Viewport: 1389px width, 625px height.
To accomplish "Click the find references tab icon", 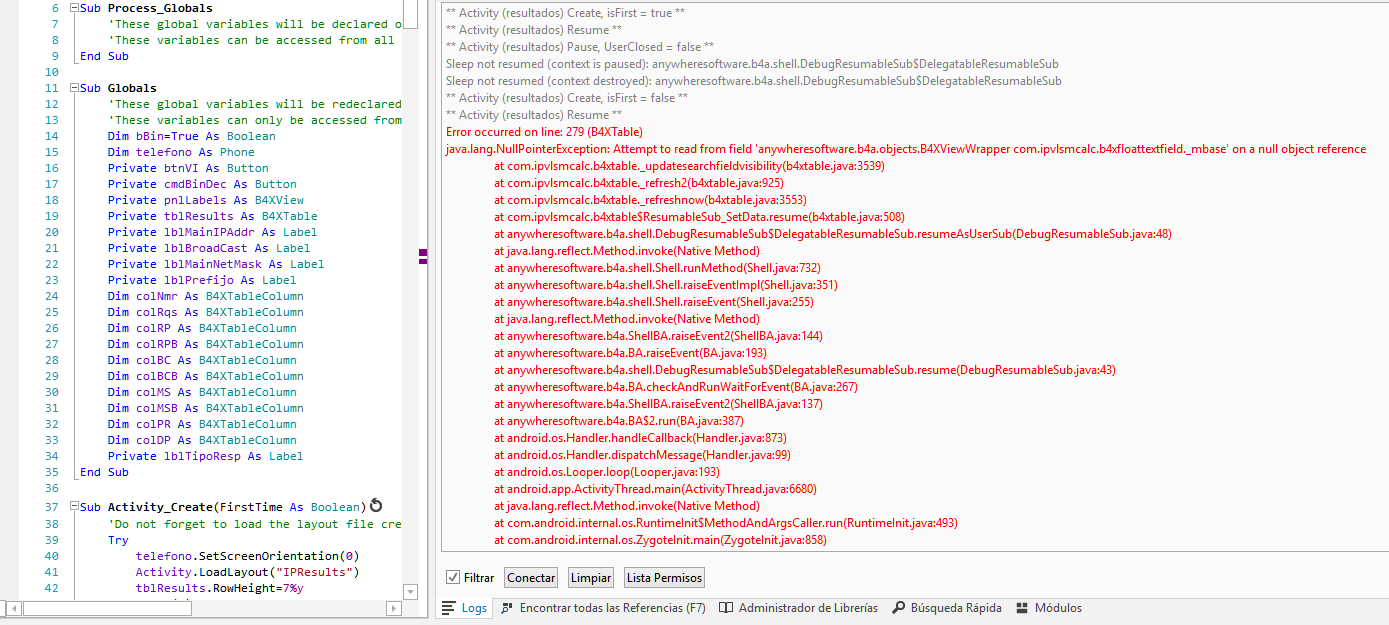I will (508, 608).
